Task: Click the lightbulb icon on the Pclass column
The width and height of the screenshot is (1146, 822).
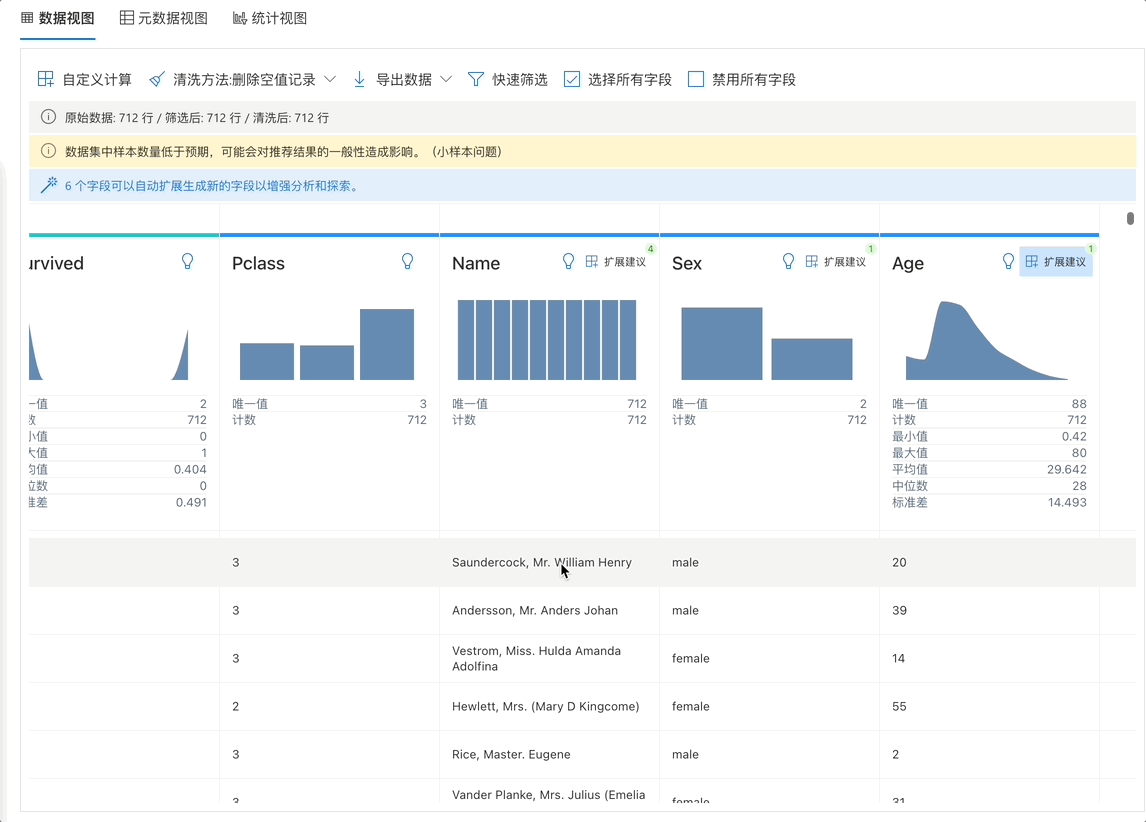Action: click(x=407, y=260)
